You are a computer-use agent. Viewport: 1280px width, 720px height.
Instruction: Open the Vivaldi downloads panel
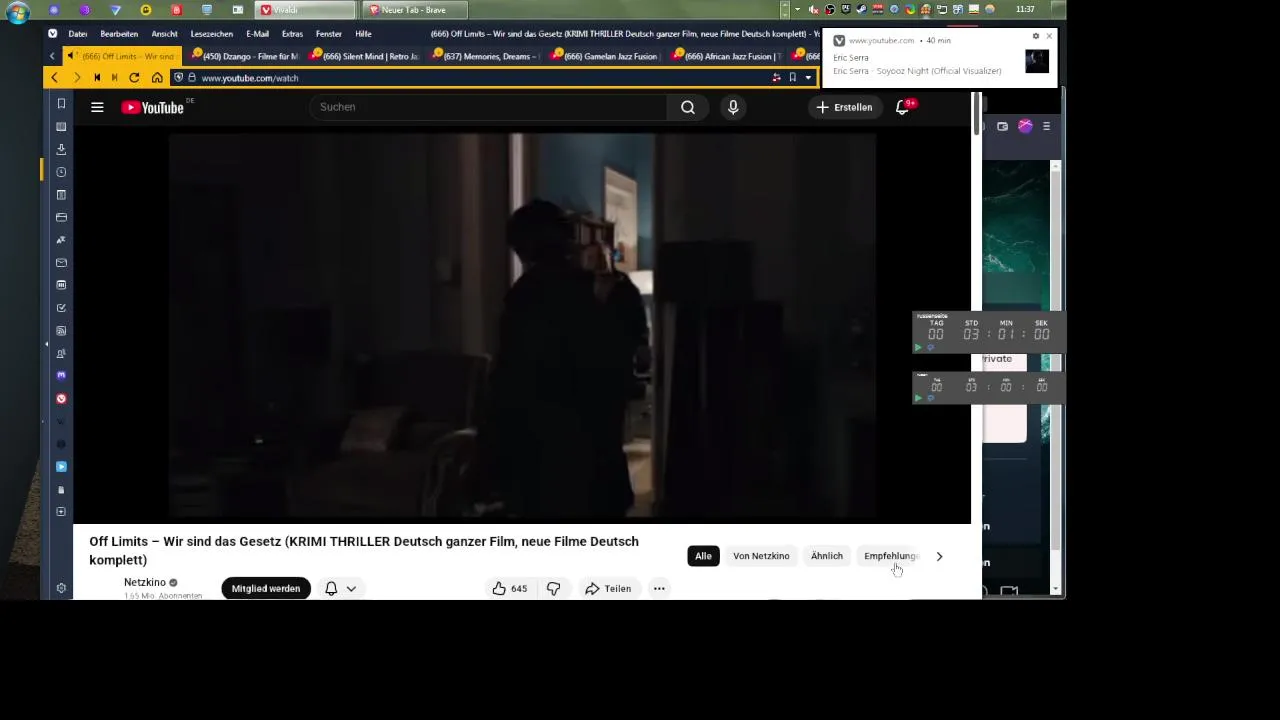pos(61,149)
